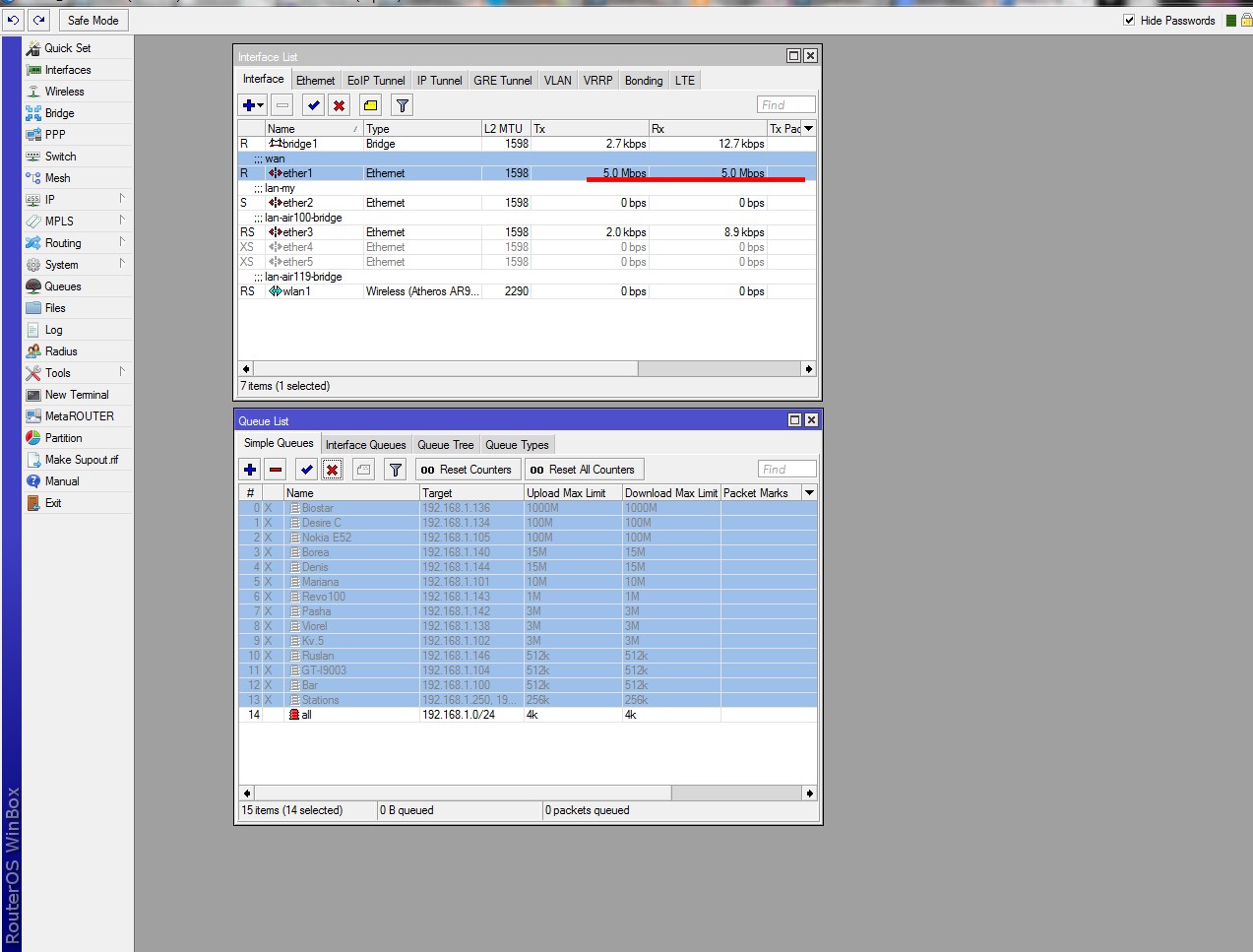Sort Queue List by Upload Max Limit column
The height and width of the screenshot is (952, 1253).
pyautogui.click(x=573, y=493)
